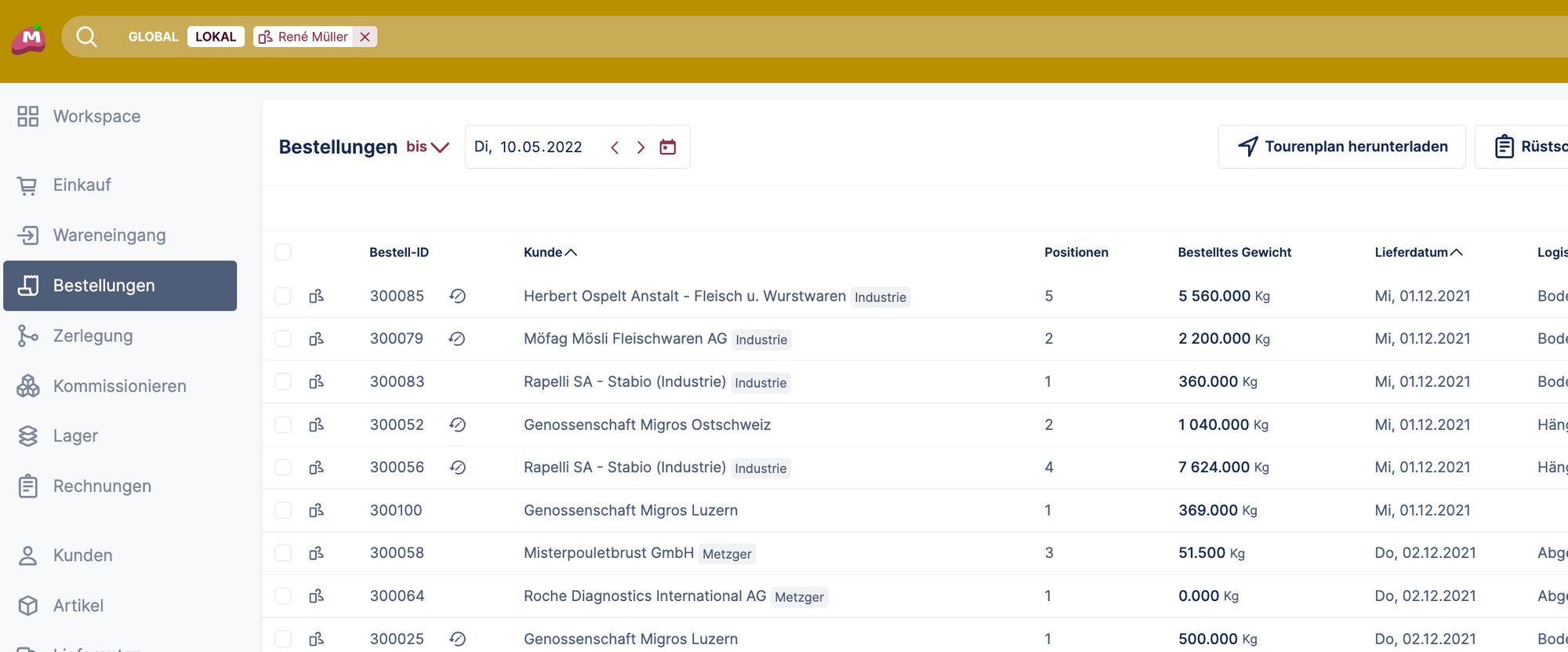This screenshot has width=1568, height=652.
Task: Click the date field Di, 10.05.2022
Action: [528, 147]
